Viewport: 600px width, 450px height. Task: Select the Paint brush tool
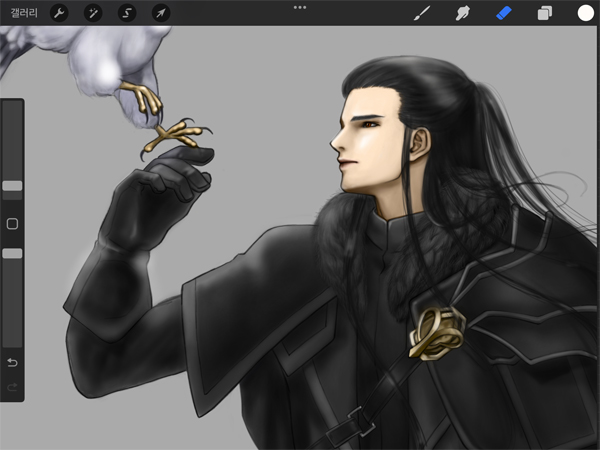[x=422, y=13]
